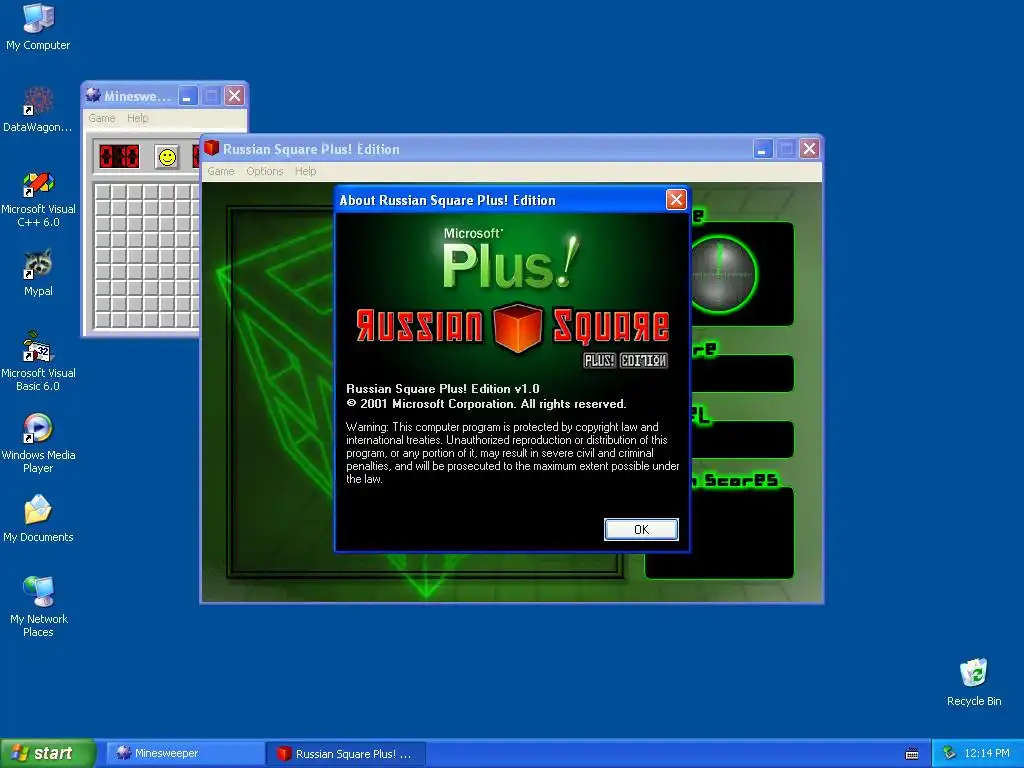Click the Plus! Edition badge in About dialog
The height and width of the screenshot is (768, 1024).
(626, 360)
